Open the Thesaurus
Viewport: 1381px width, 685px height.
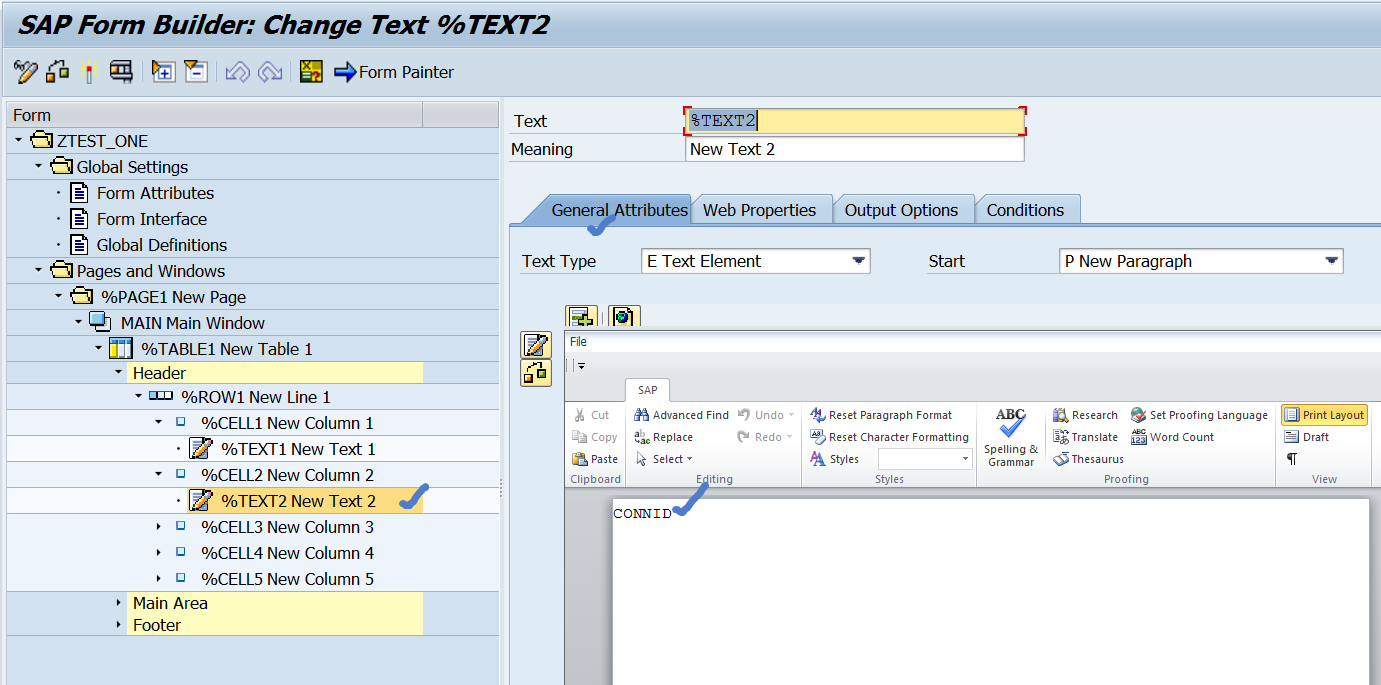click(1088, 459)
